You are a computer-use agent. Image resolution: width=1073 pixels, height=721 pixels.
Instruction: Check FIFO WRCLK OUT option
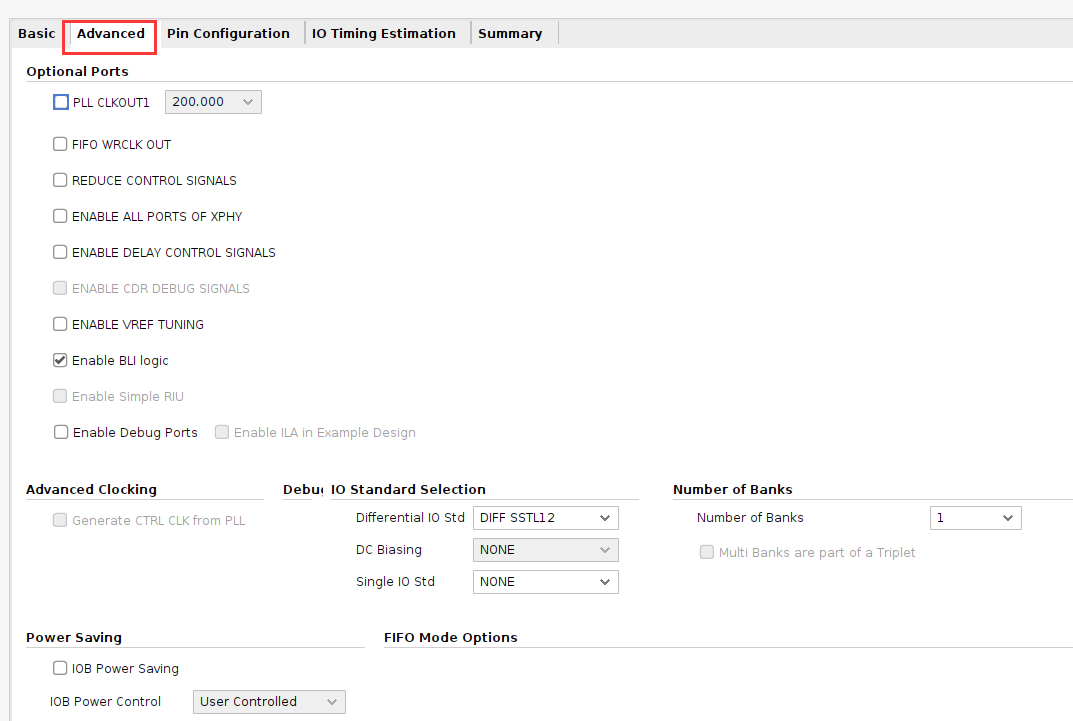[x=60, y=144]
